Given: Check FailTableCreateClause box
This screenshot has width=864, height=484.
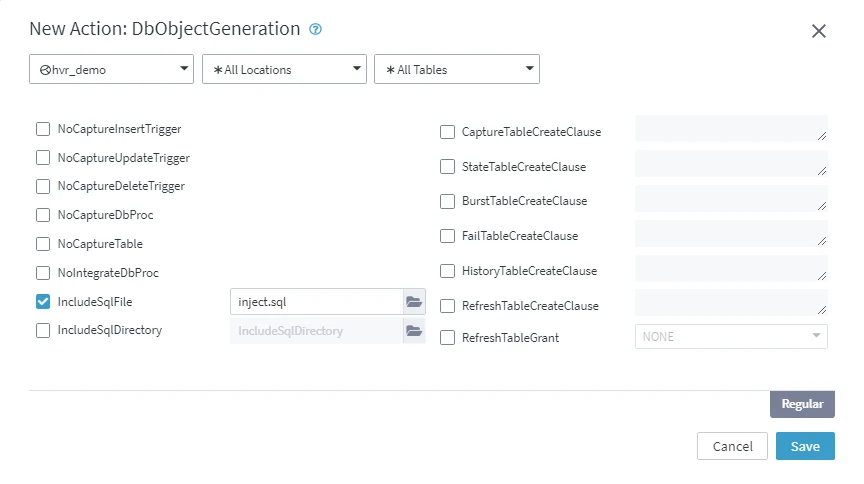Looking at the screenshot, I should (447, 236).
